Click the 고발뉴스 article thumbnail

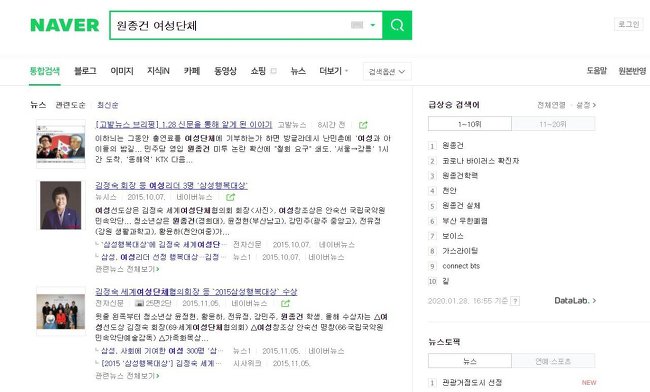coord(61,144)
